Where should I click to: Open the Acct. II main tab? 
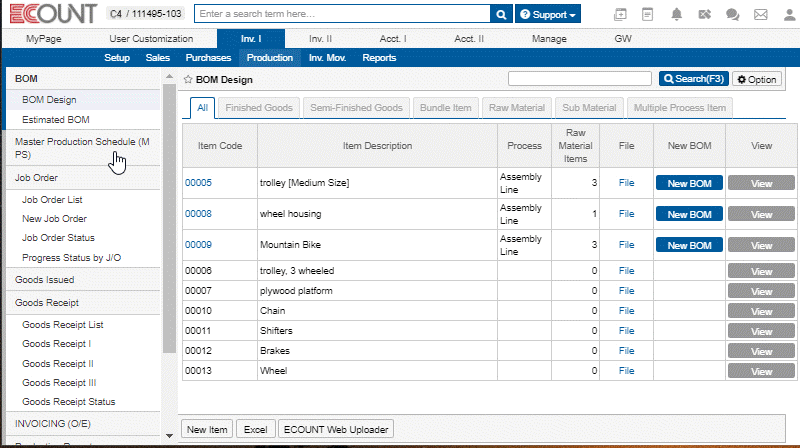pos(469,39)
